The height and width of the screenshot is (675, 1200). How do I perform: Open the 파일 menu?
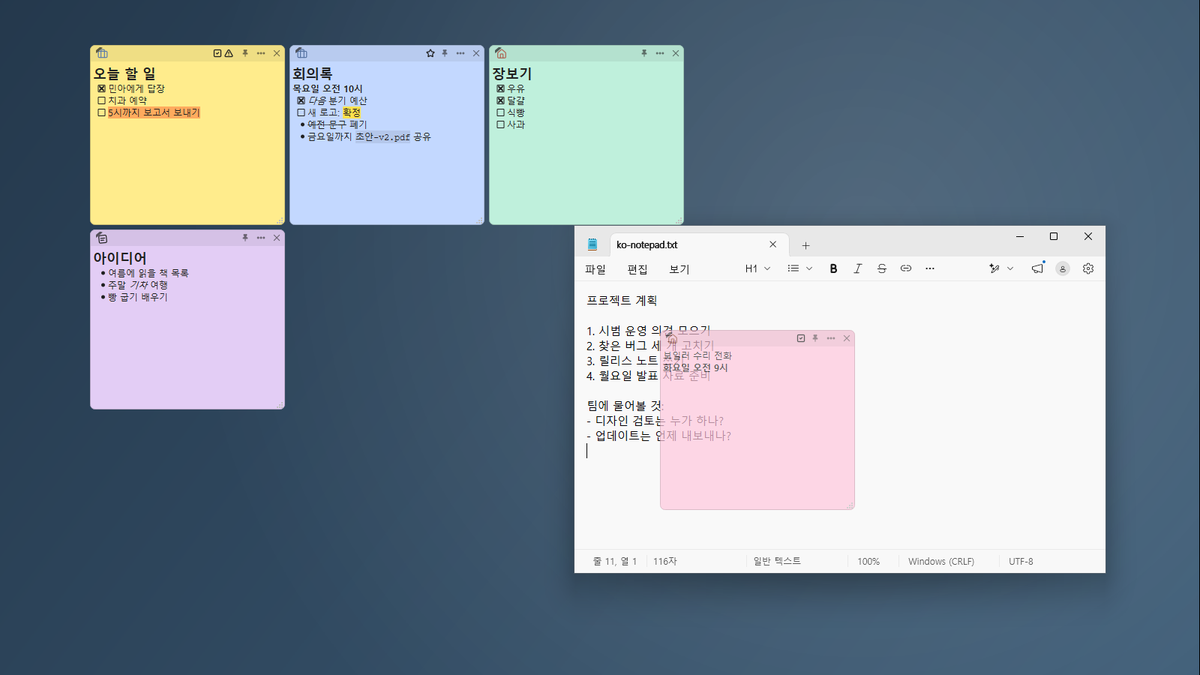595,269
